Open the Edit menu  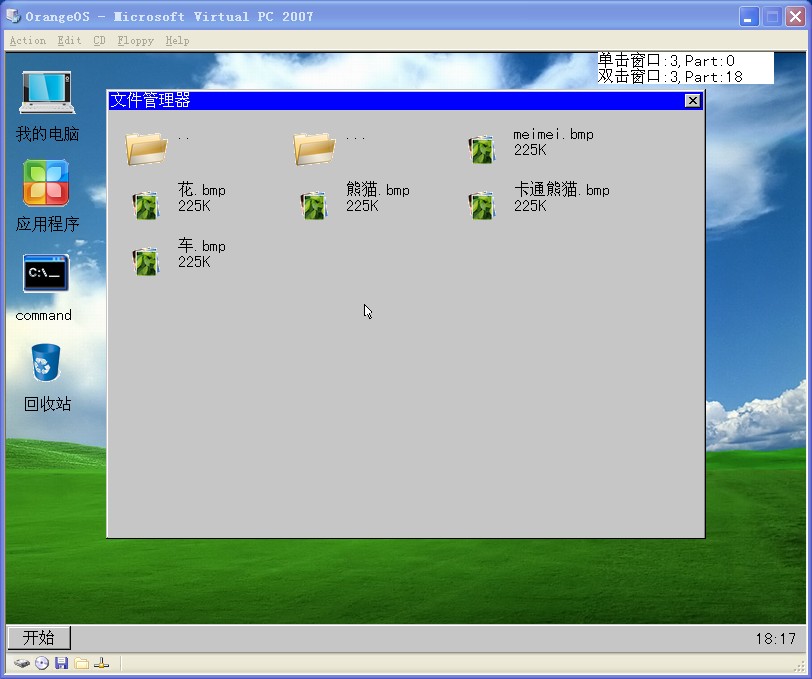point(69,40)
